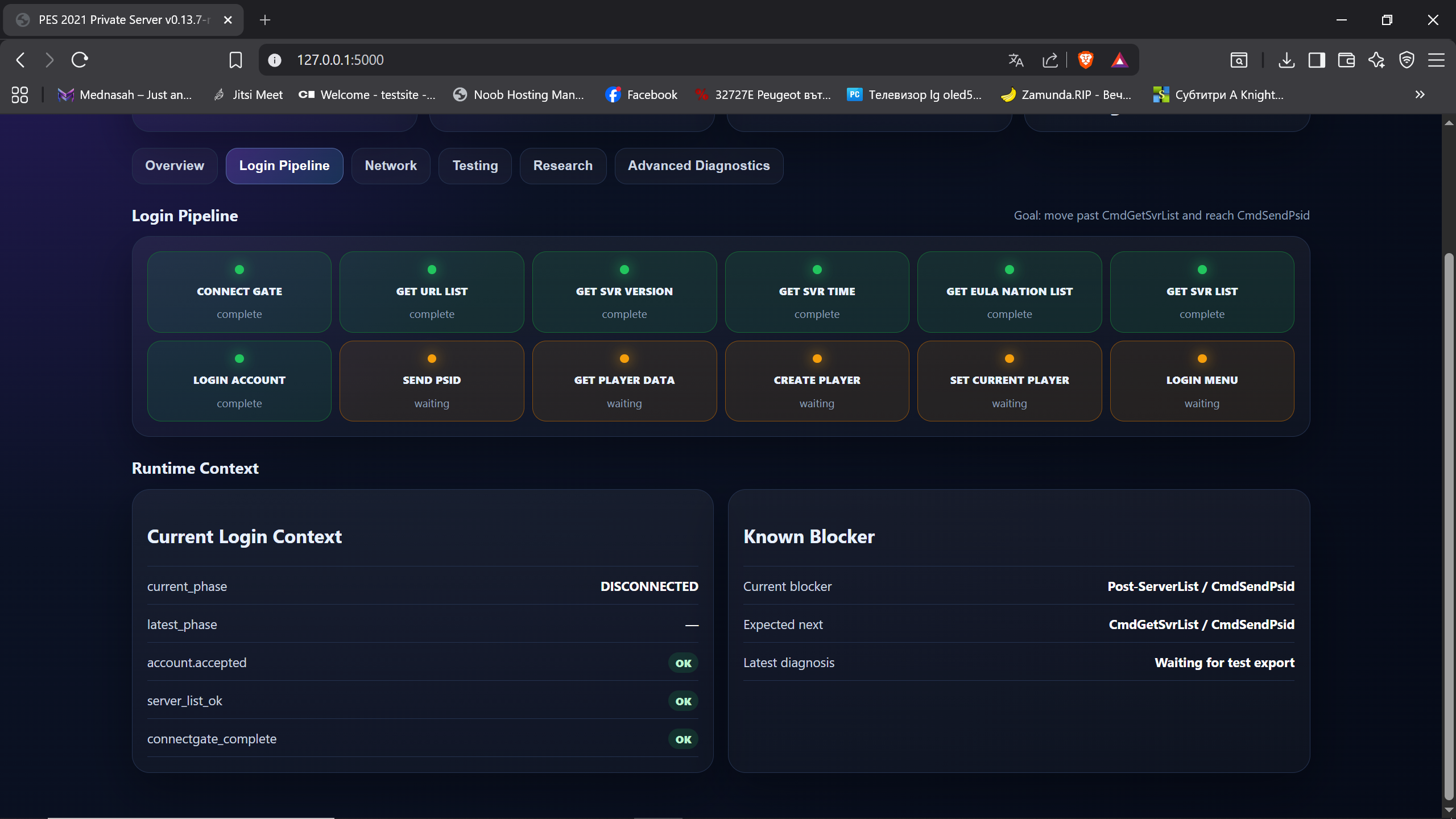Open 32727E Peugeot bookmark
Viewport: 1456px width, 819px height.
pos(763,94)
